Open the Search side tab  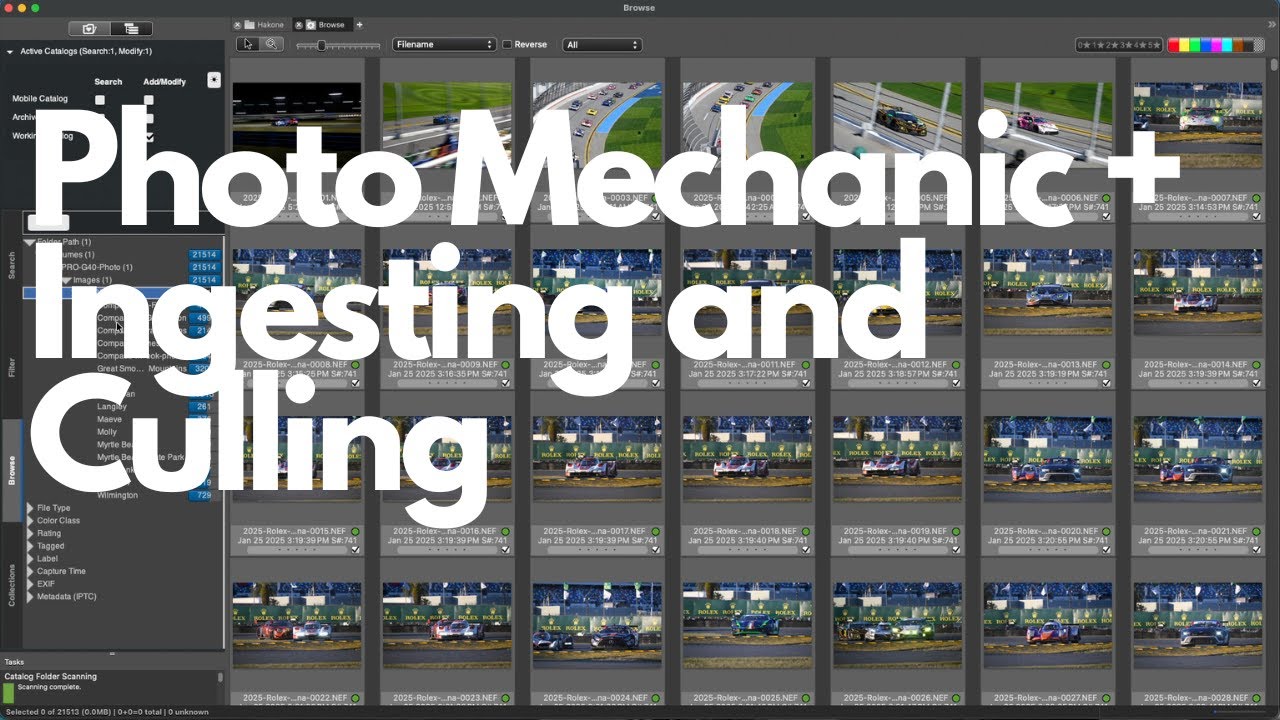click(12, 265)
